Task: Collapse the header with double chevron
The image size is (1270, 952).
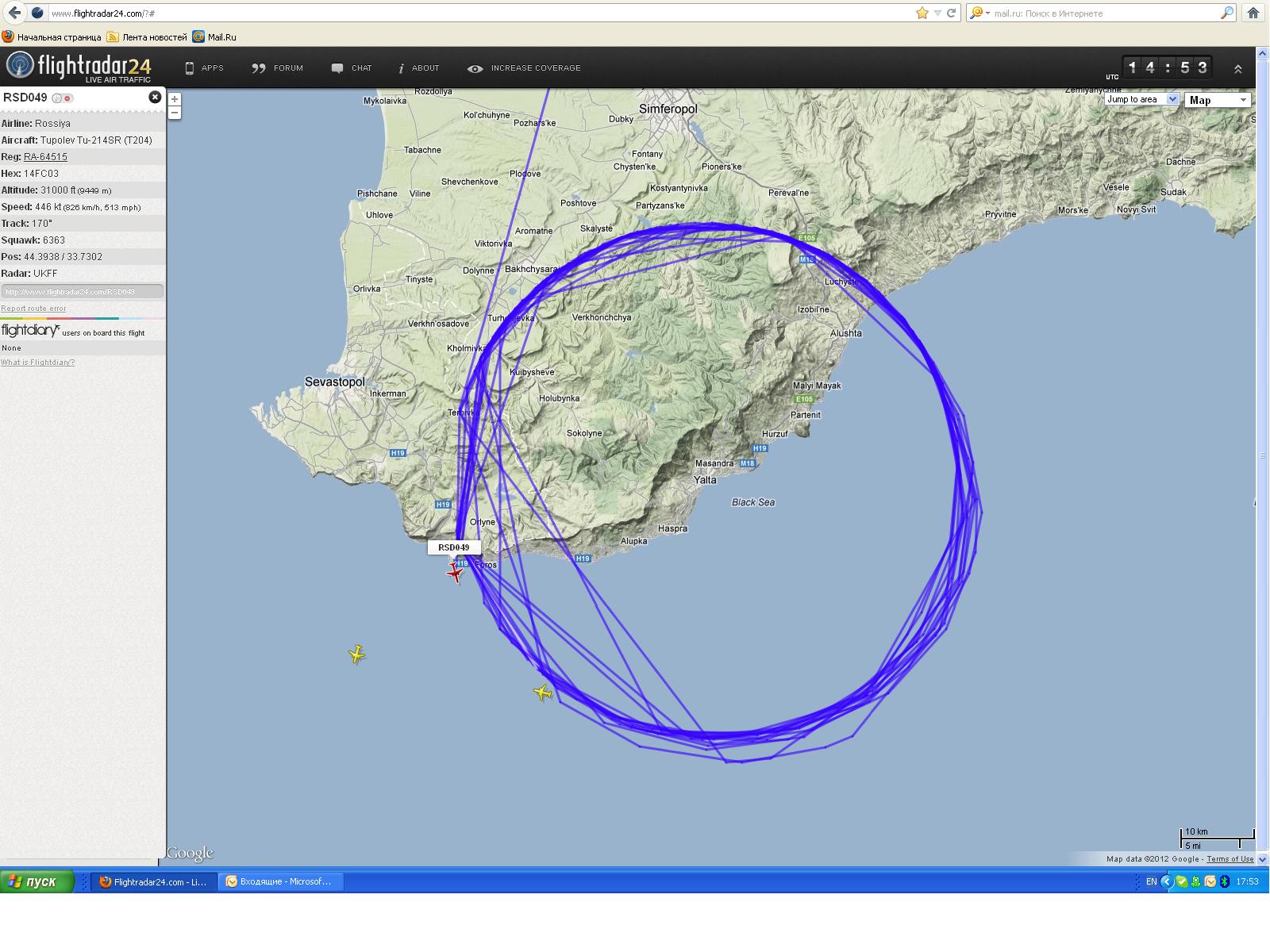Action: [x=1237, y=69]
